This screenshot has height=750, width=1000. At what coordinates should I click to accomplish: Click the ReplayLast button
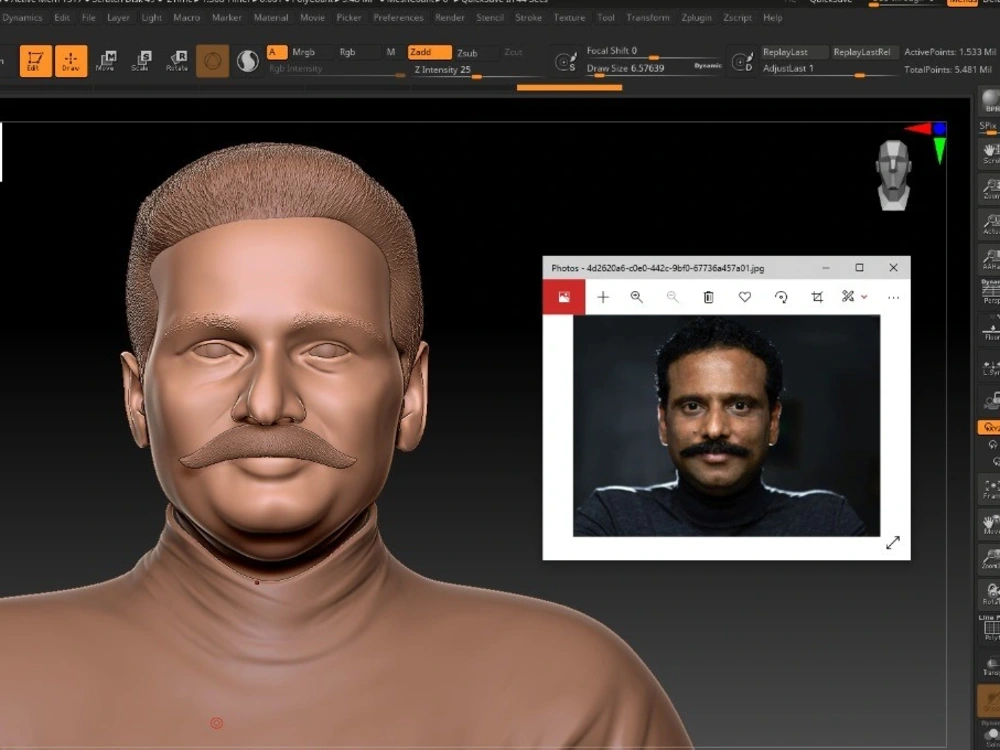pos(793,52)
